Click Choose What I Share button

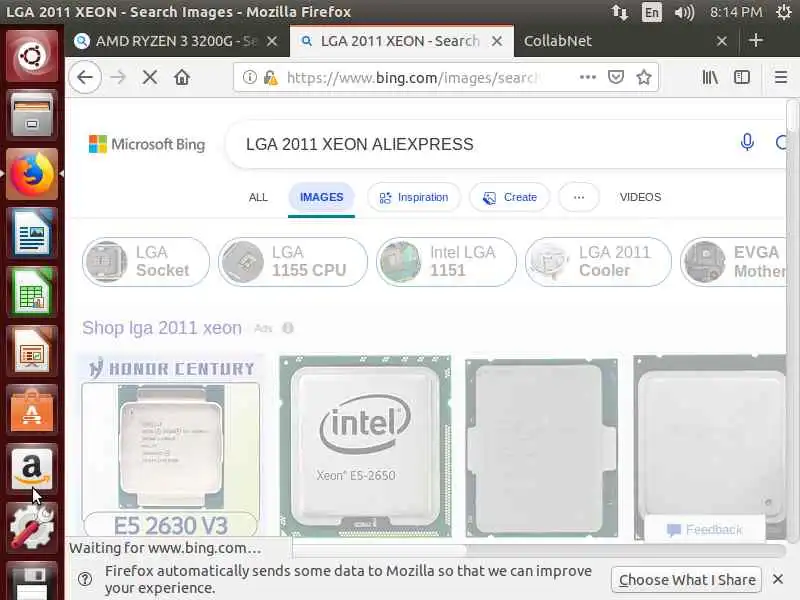pos(687,580)
